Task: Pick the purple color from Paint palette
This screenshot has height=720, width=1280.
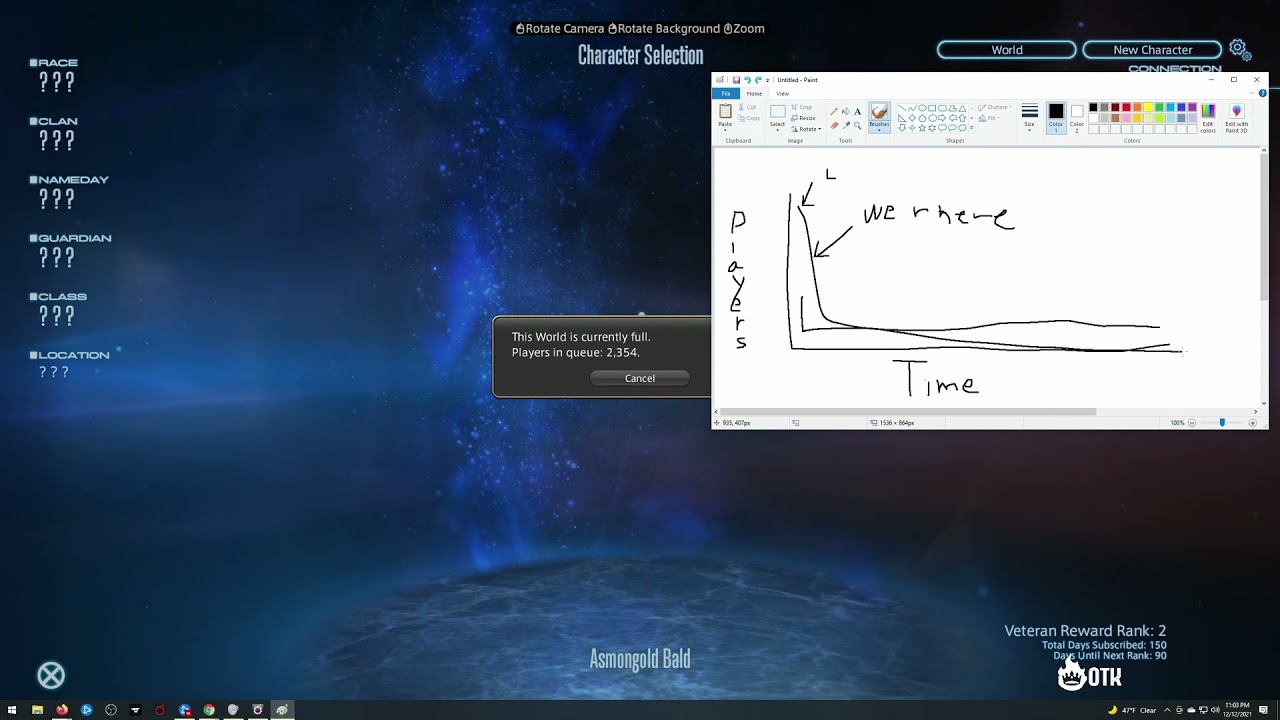Action: point(1192,107)
